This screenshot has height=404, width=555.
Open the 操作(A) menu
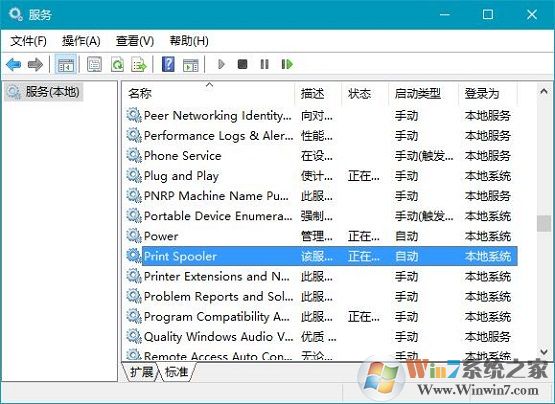[81, 41]
